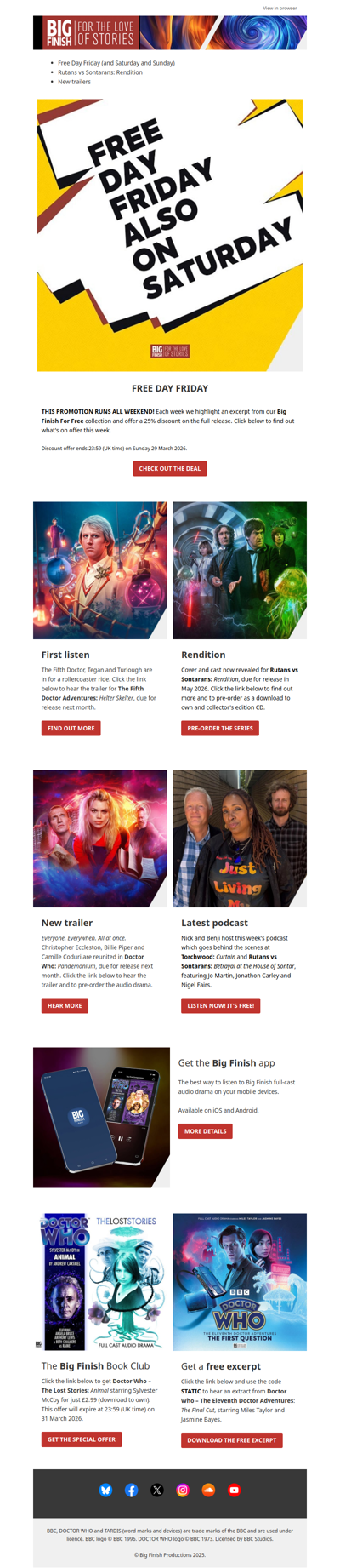Click More Details for the app

tap(206, 1131)
